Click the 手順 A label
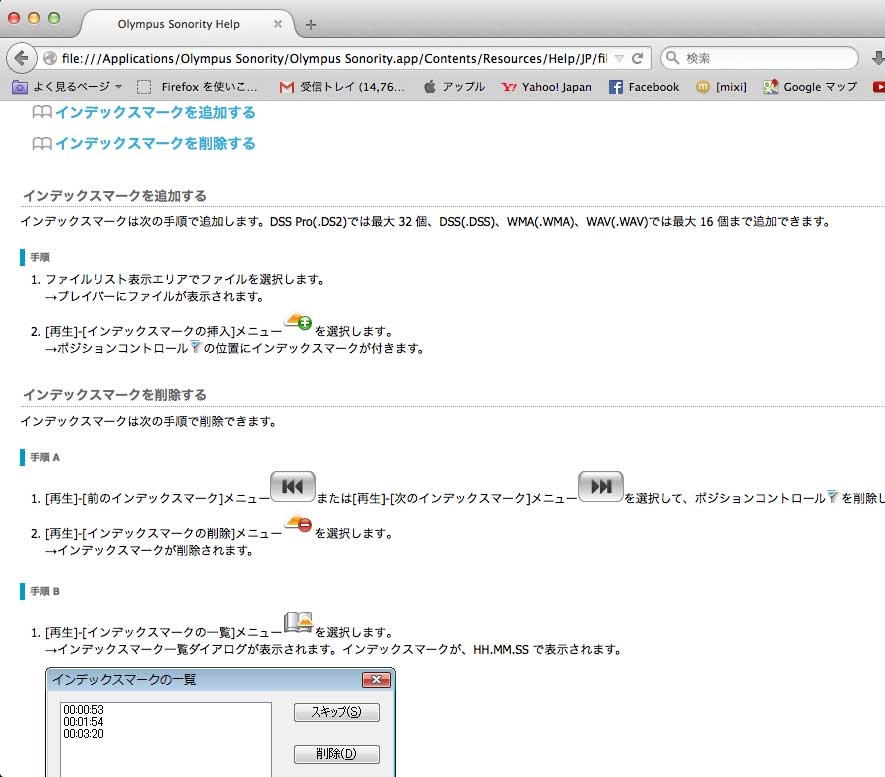This screenshot has width=885, height=777. click(x=45, y=457)
